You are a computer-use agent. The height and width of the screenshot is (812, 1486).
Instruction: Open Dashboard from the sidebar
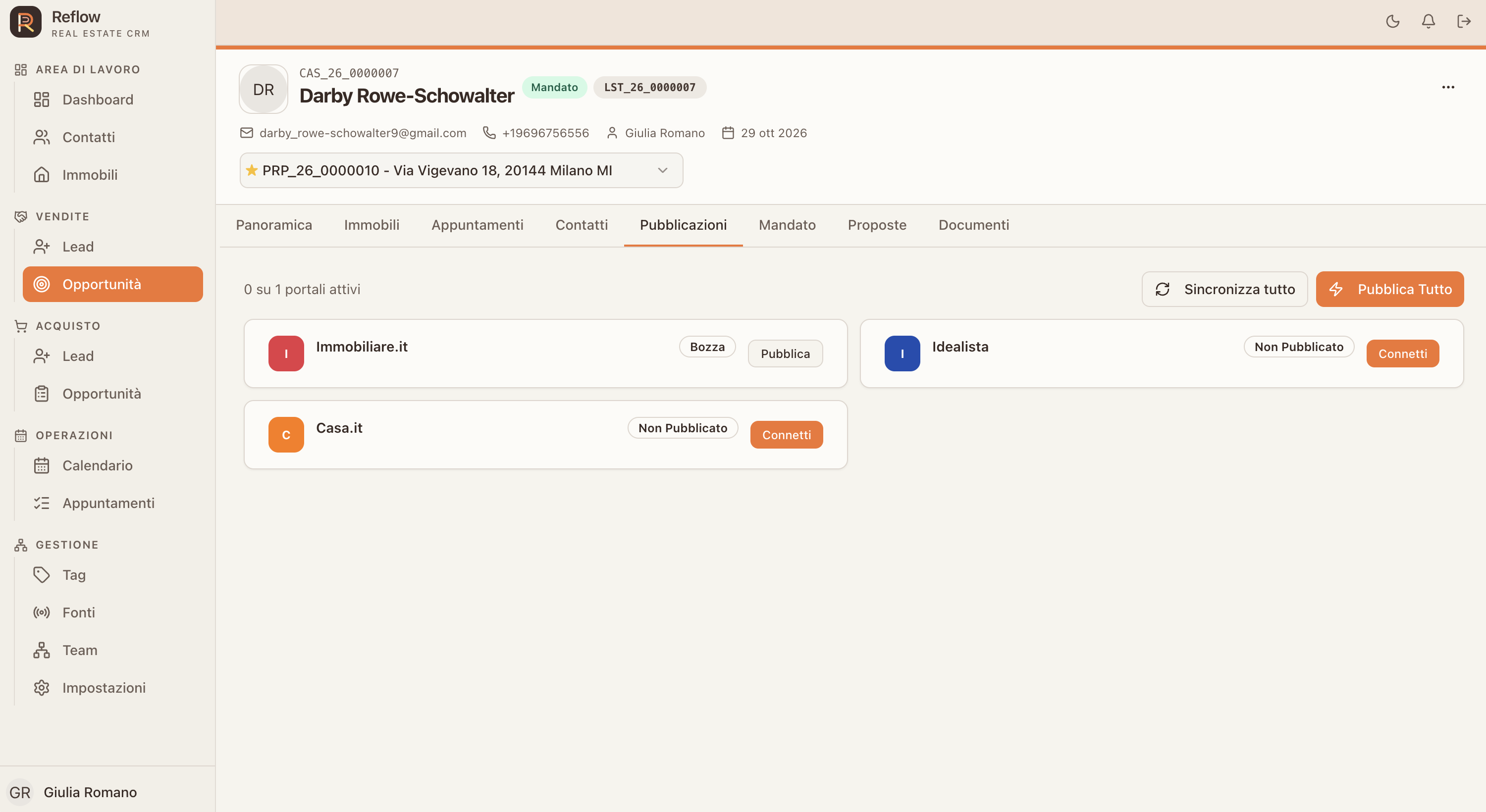[113, 100]
